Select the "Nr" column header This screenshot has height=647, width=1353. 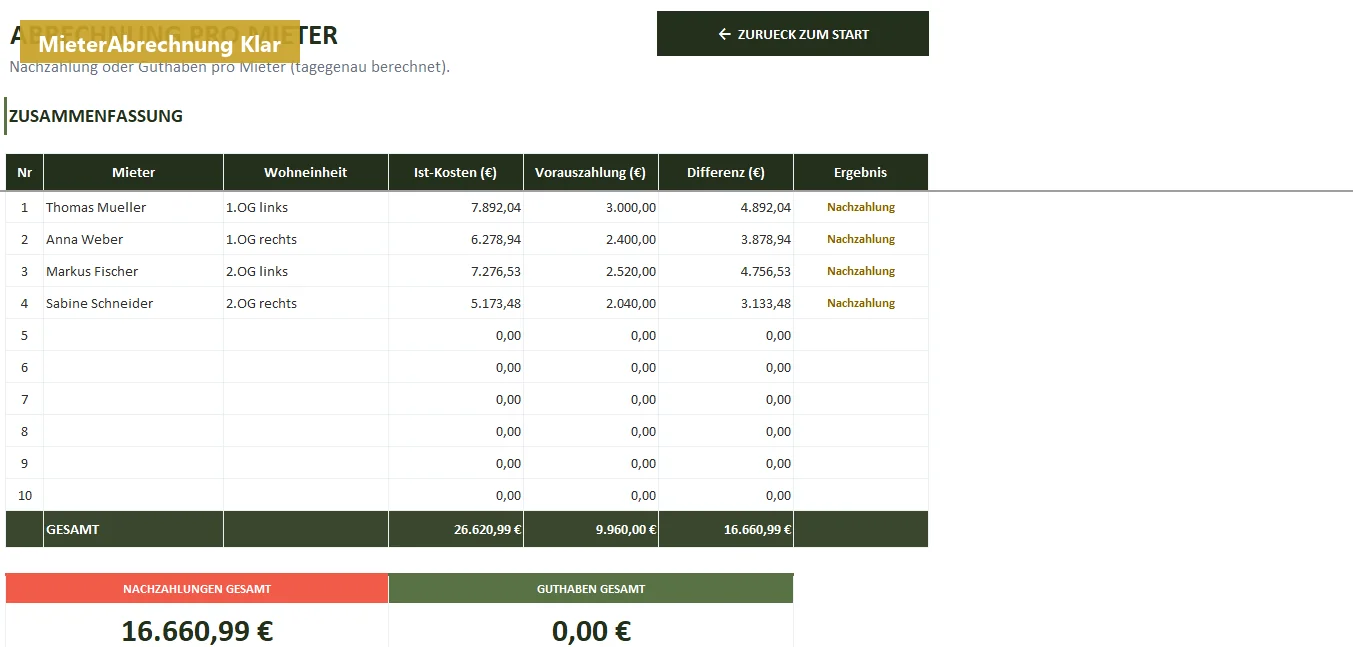point(25,172)
